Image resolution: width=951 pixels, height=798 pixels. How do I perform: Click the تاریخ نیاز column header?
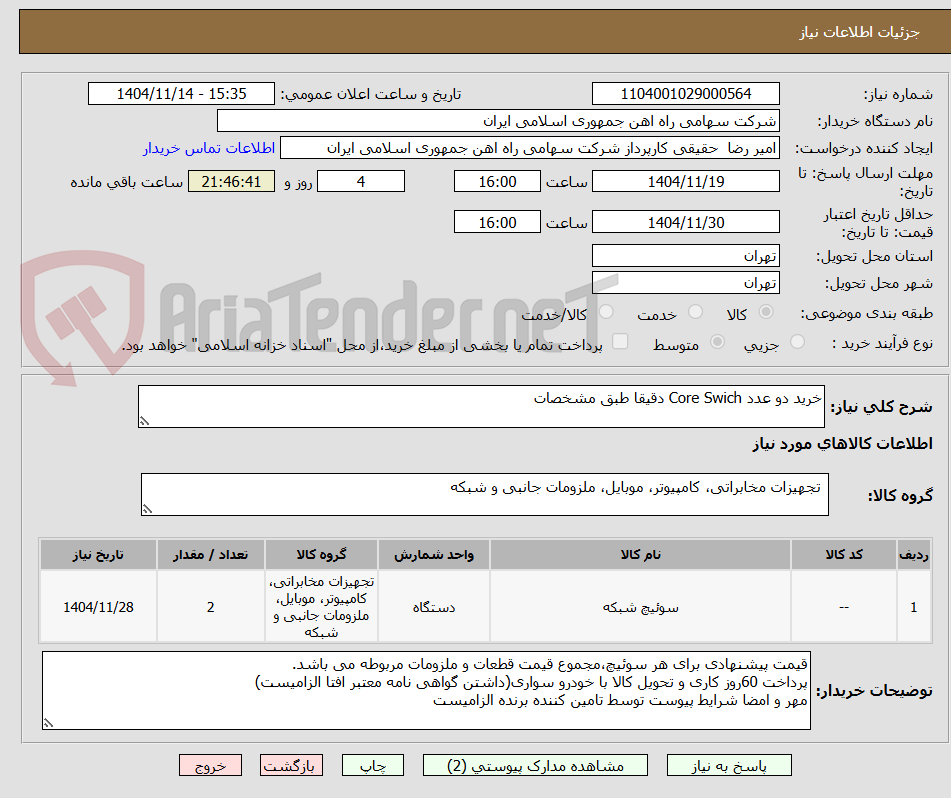click(98, 554)
